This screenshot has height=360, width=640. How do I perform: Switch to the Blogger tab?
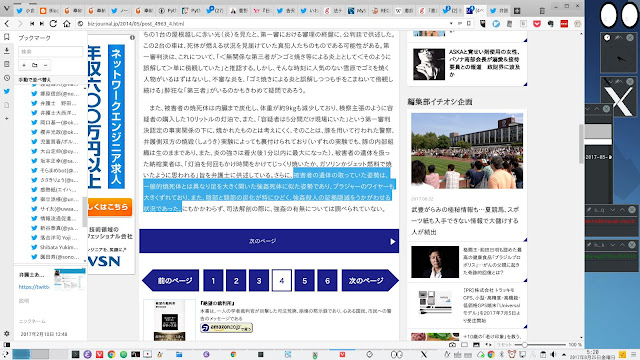coord(49,11)
